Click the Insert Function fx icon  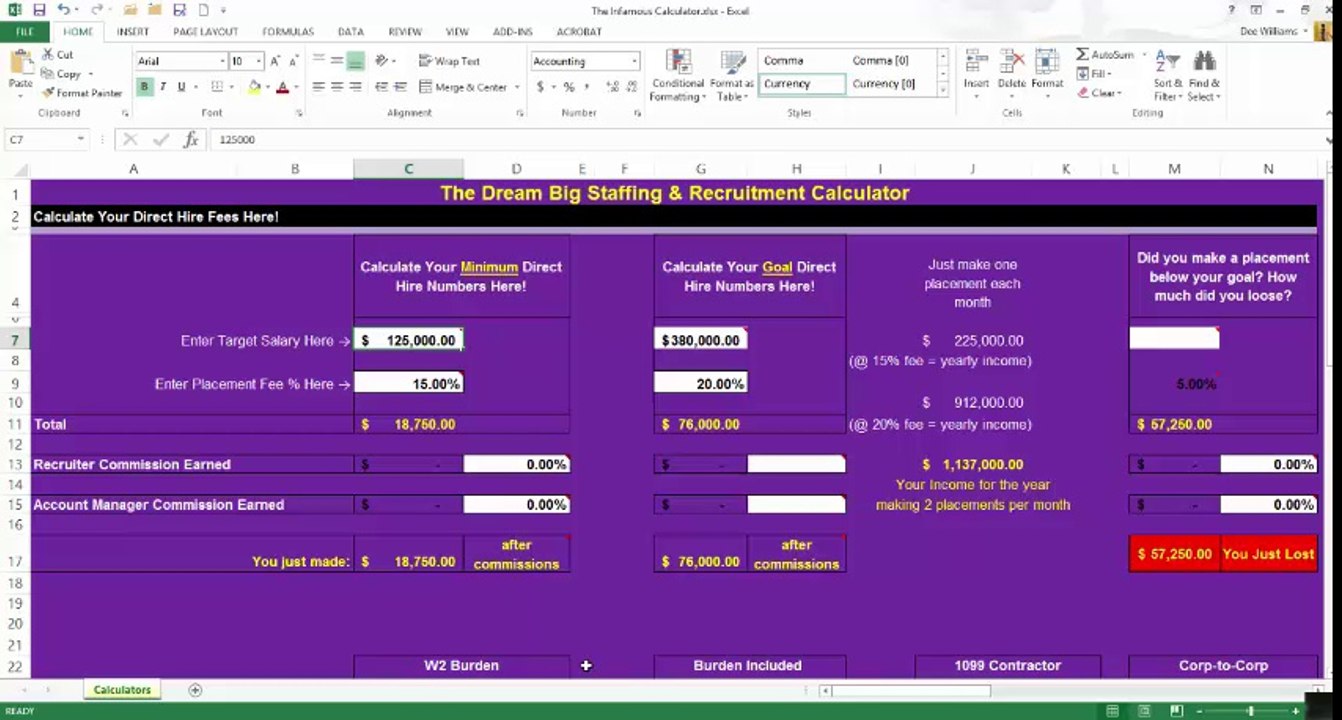(191, 140)
